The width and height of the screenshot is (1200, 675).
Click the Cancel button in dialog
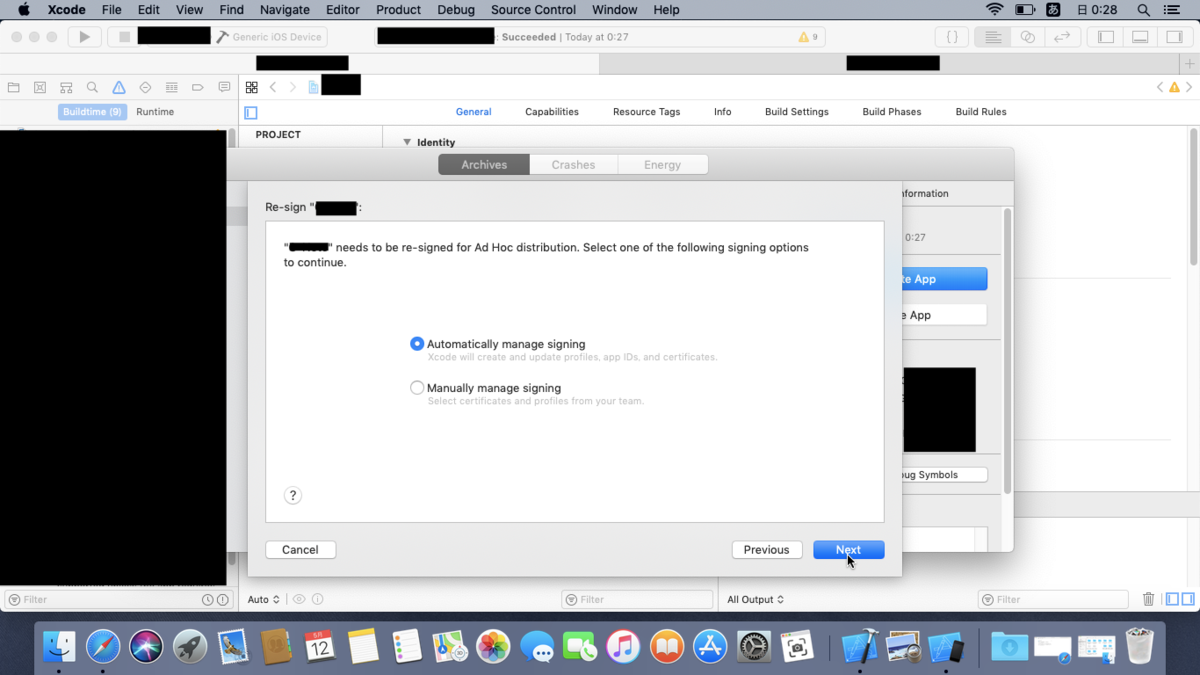click(x=300, y=550)
